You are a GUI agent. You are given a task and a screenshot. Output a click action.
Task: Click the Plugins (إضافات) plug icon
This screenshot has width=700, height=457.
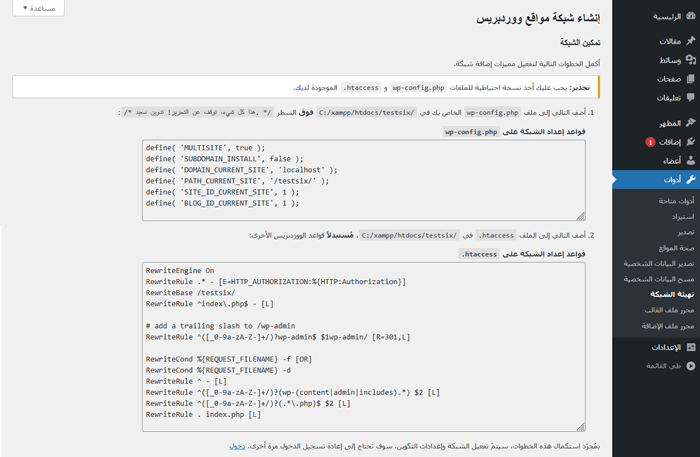tap(690, 141)
